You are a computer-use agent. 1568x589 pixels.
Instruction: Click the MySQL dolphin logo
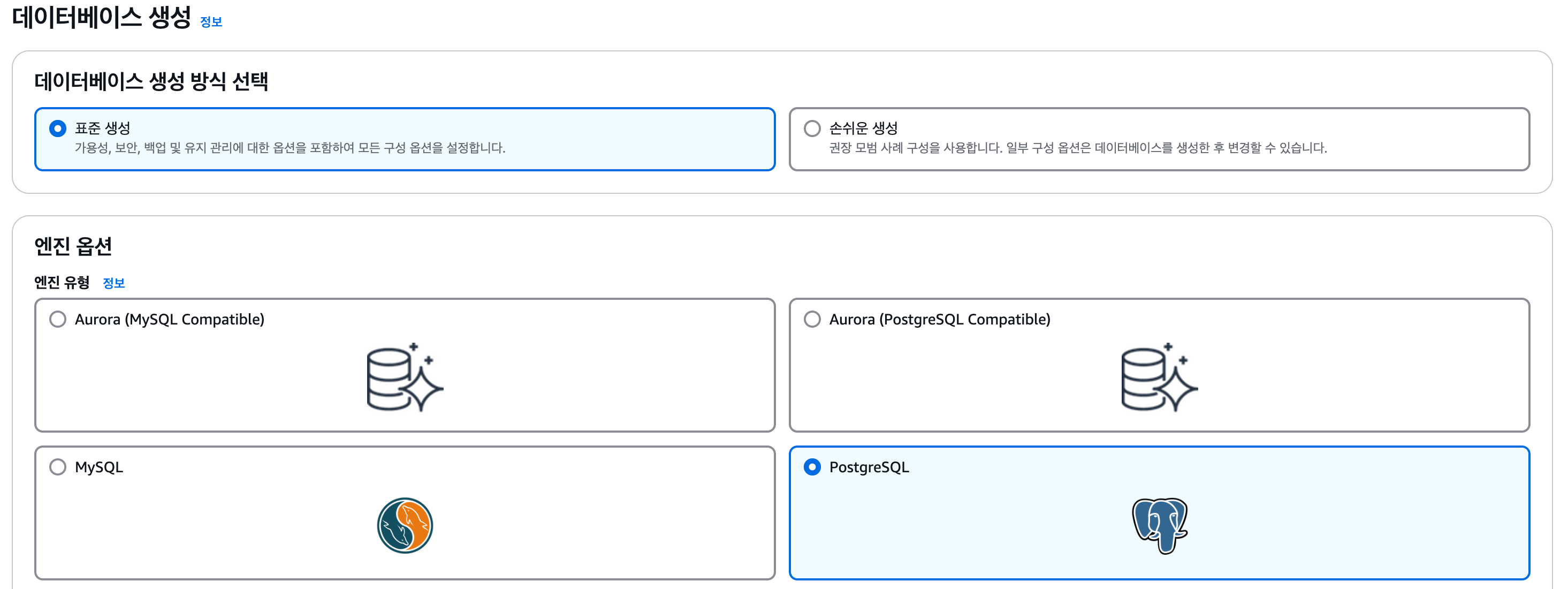coord(405,525)
